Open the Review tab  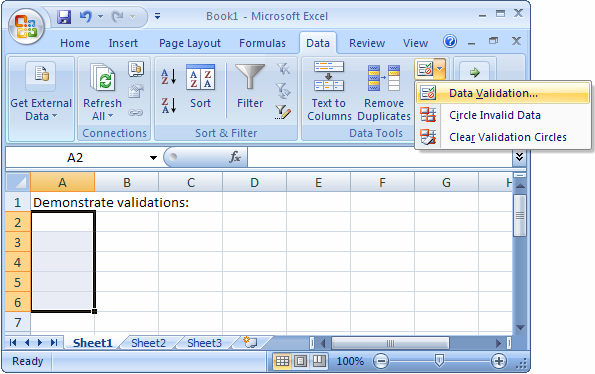pyautogui.click(x=367, y=43)
